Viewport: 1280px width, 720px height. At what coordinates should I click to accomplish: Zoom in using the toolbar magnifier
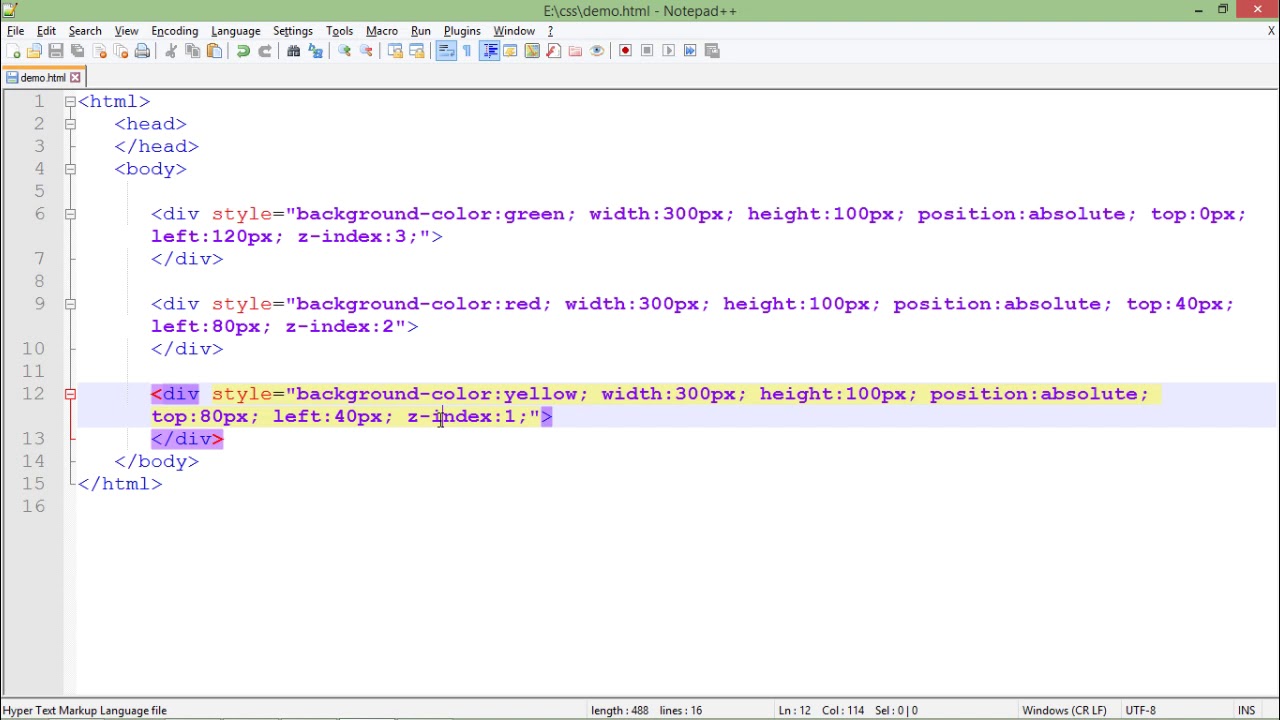pyautogui.click(x=345, y=51)
